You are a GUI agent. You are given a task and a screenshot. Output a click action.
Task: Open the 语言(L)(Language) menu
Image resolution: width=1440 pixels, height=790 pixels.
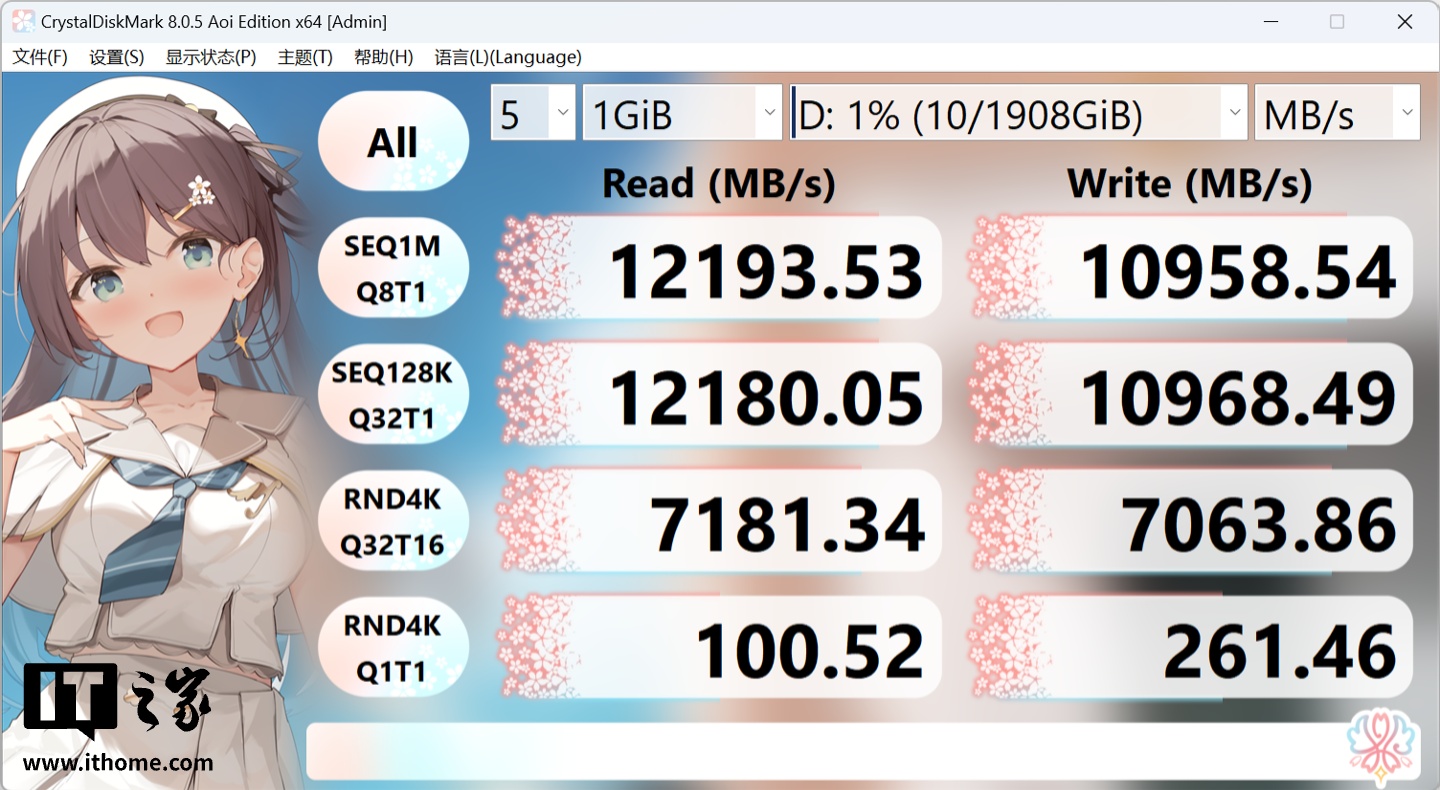[x=508, y=57]
